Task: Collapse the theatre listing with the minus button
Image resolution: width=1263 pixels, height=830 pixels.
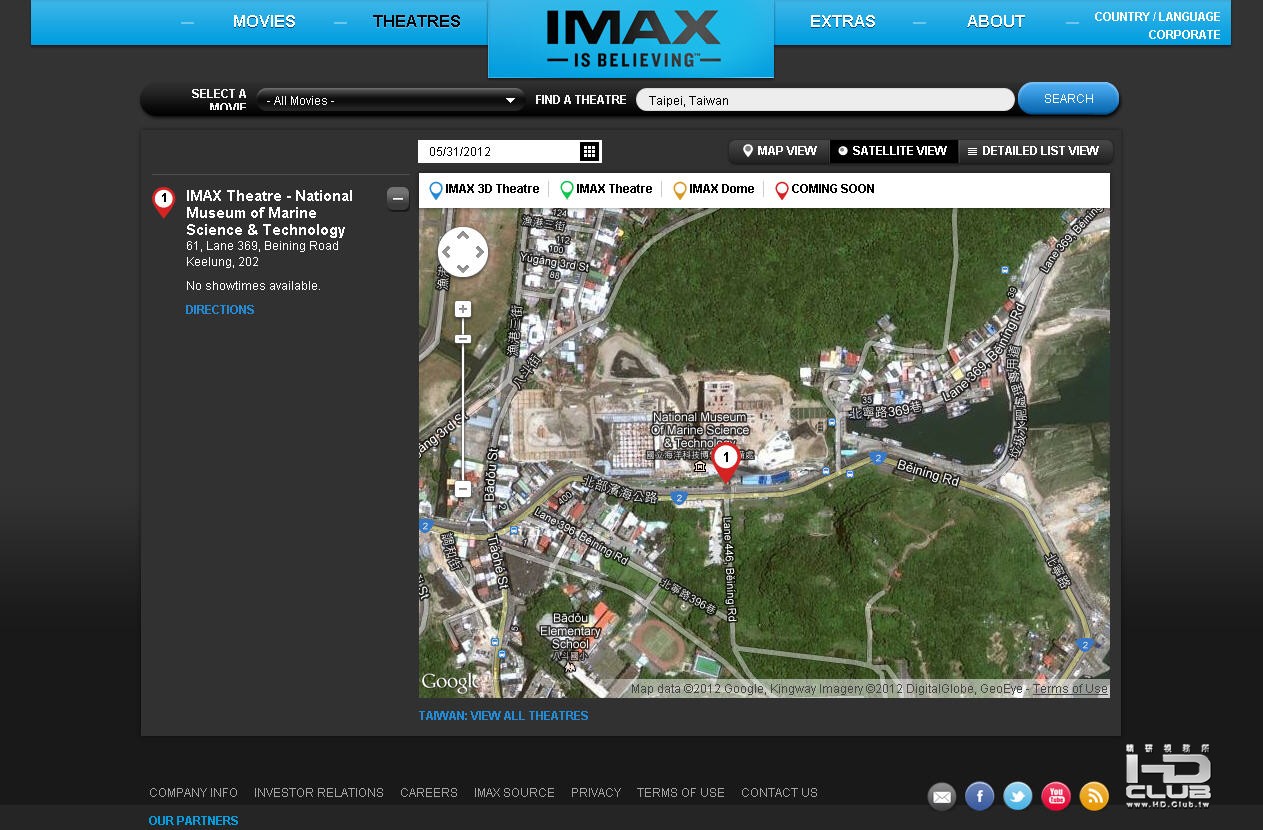Action: click(398, 198)
